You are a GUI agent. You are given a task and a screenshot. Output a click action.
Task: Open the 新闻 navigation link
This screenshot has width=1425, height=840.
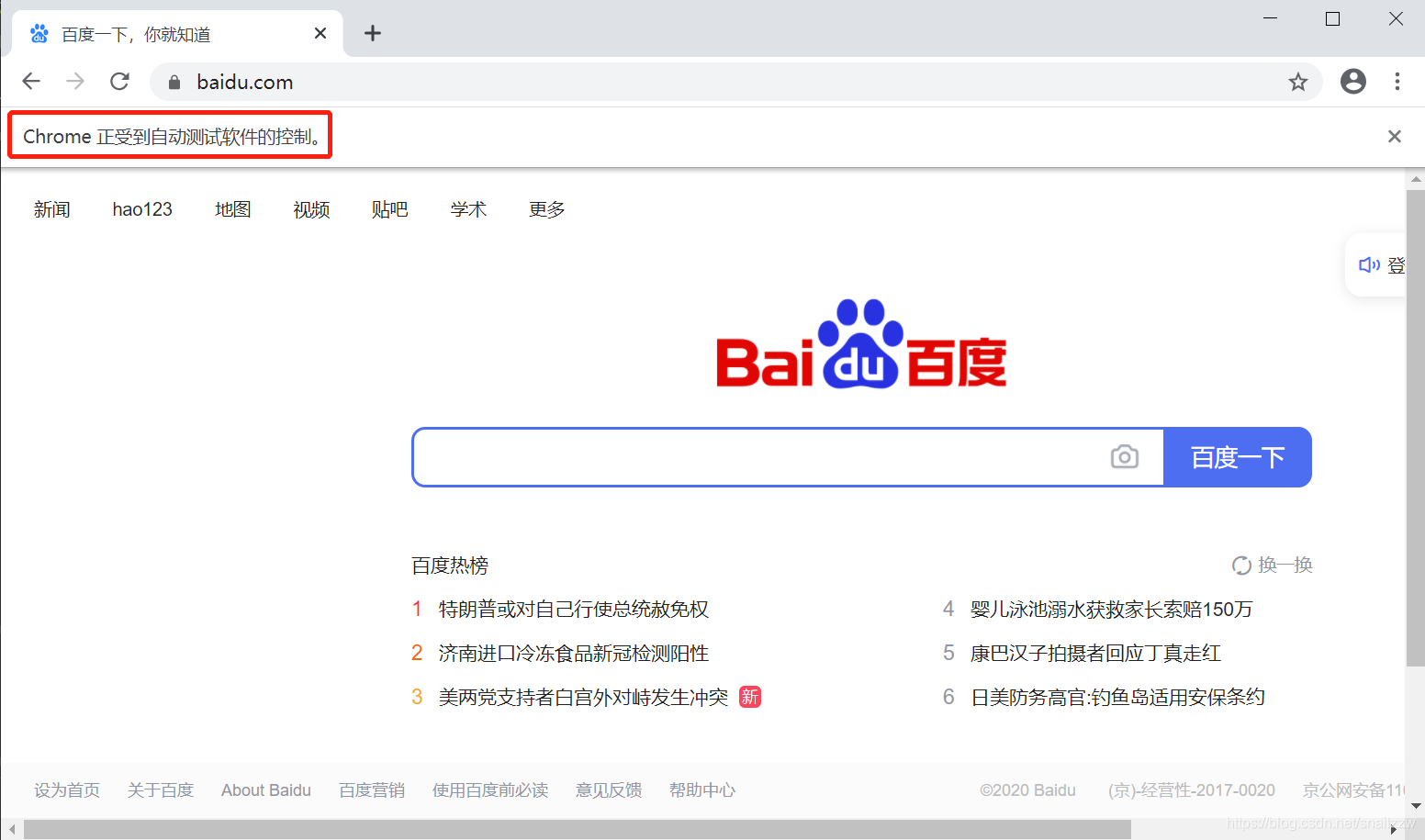coord(52,209)
